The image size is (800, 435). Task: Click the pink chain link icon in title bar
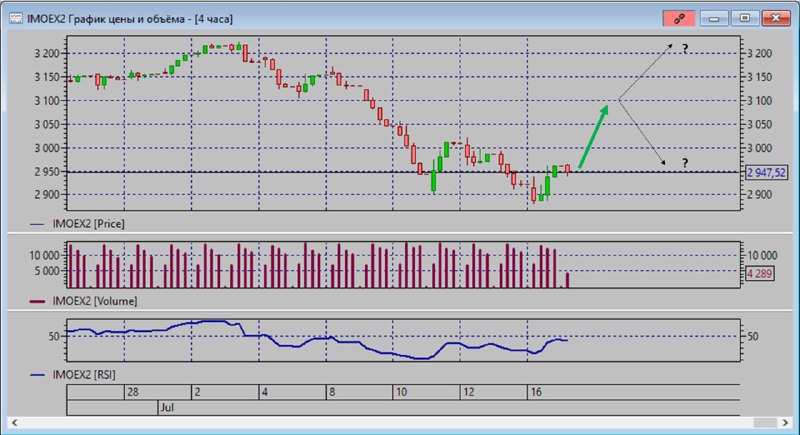(679, 19)
